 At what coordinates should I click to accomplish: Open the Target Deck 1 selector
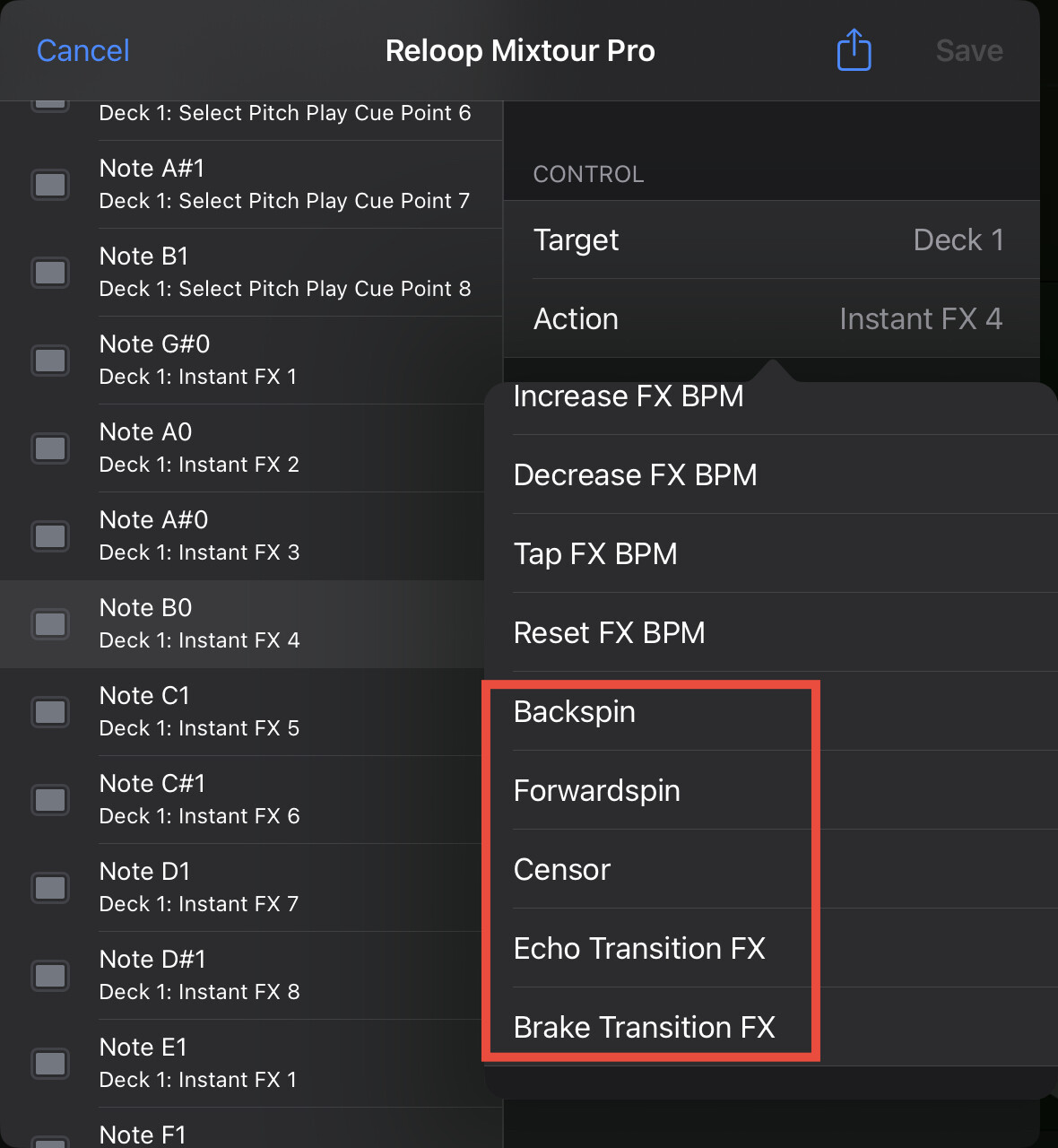tap(771, 239)
